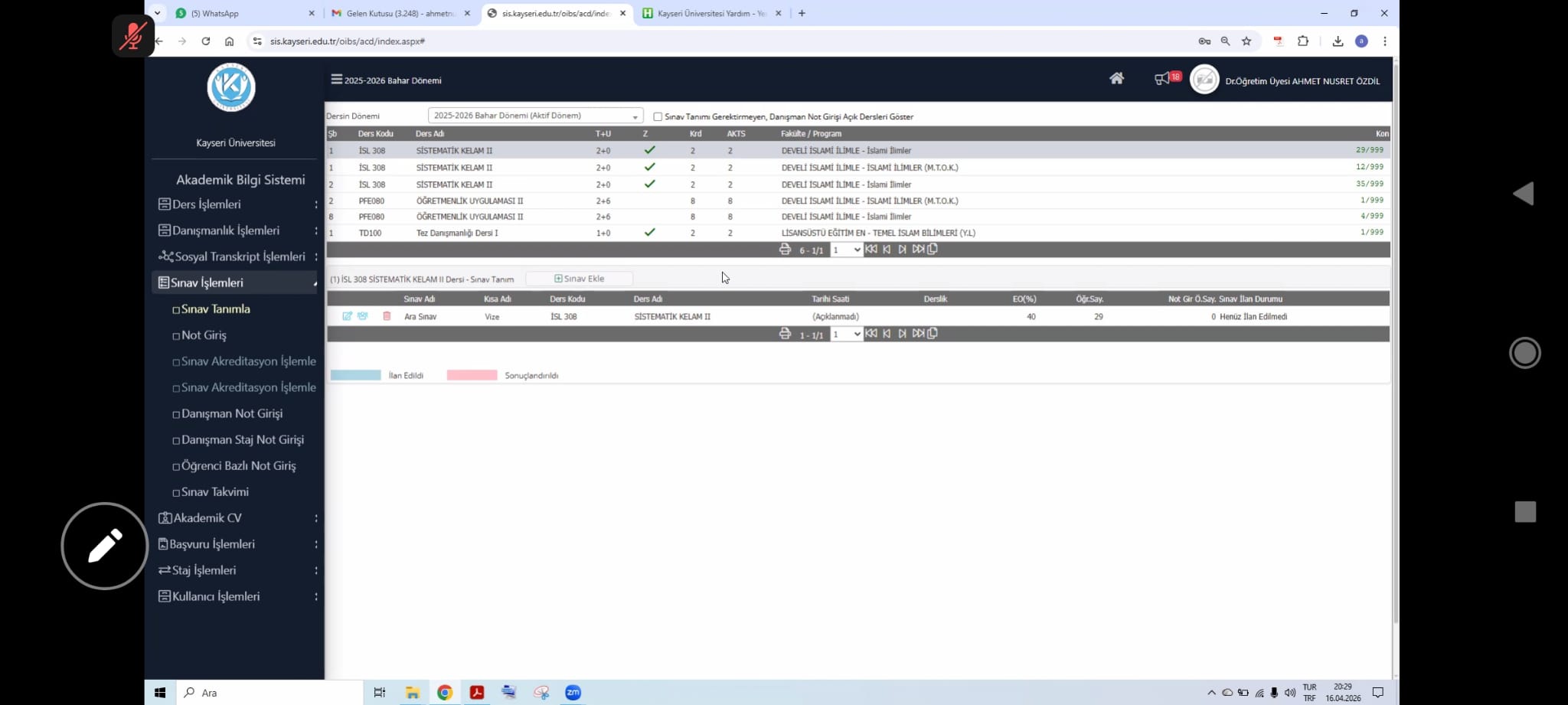Screen dimensions: 1568x705
Task: Click the edit icon for Ara Sınav
Action: tap(347, 316)
